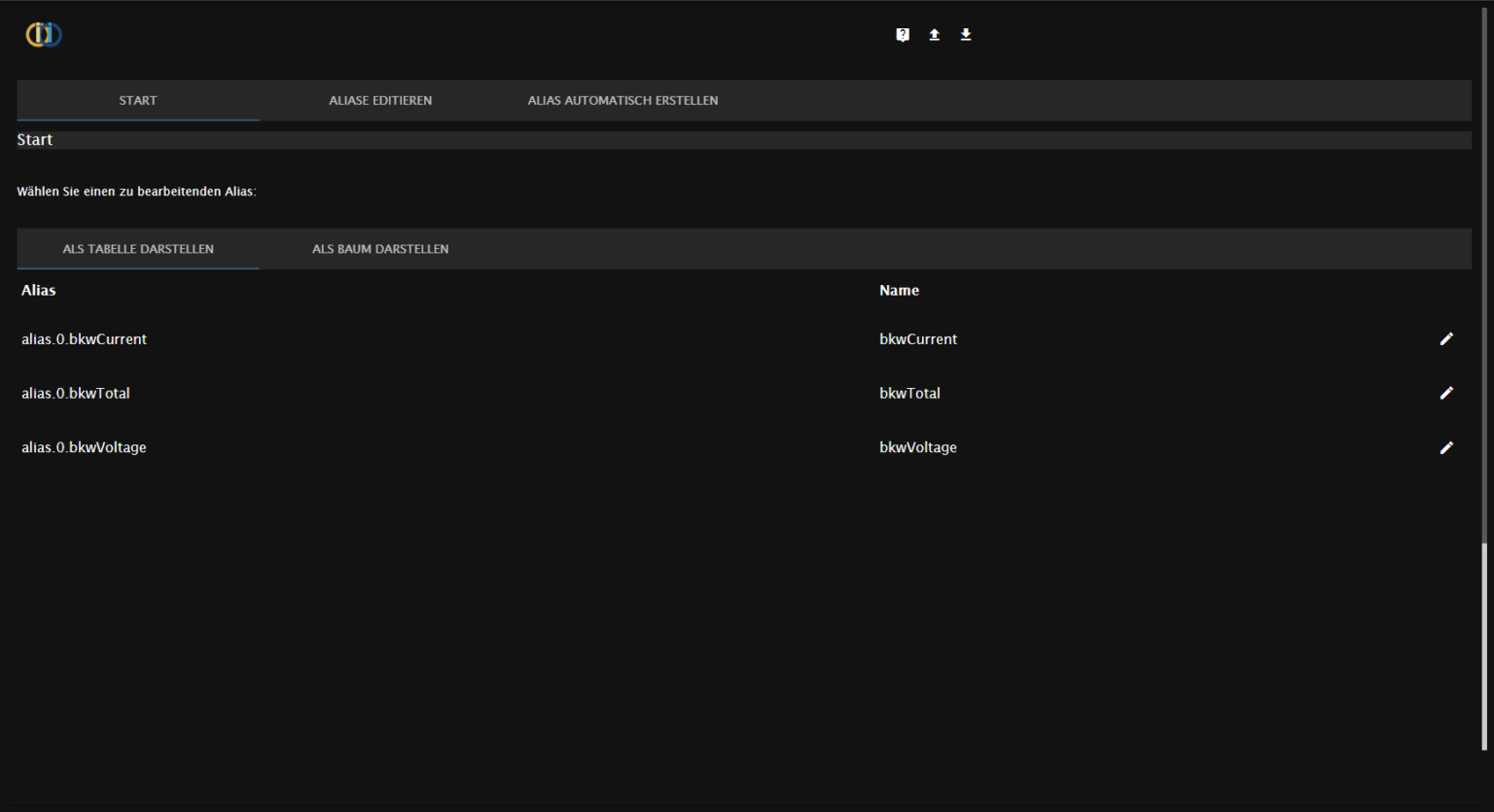Viewport: 1494px width, 812px height.
Task: Select the START tab
Action: click(x=137, y=100)
